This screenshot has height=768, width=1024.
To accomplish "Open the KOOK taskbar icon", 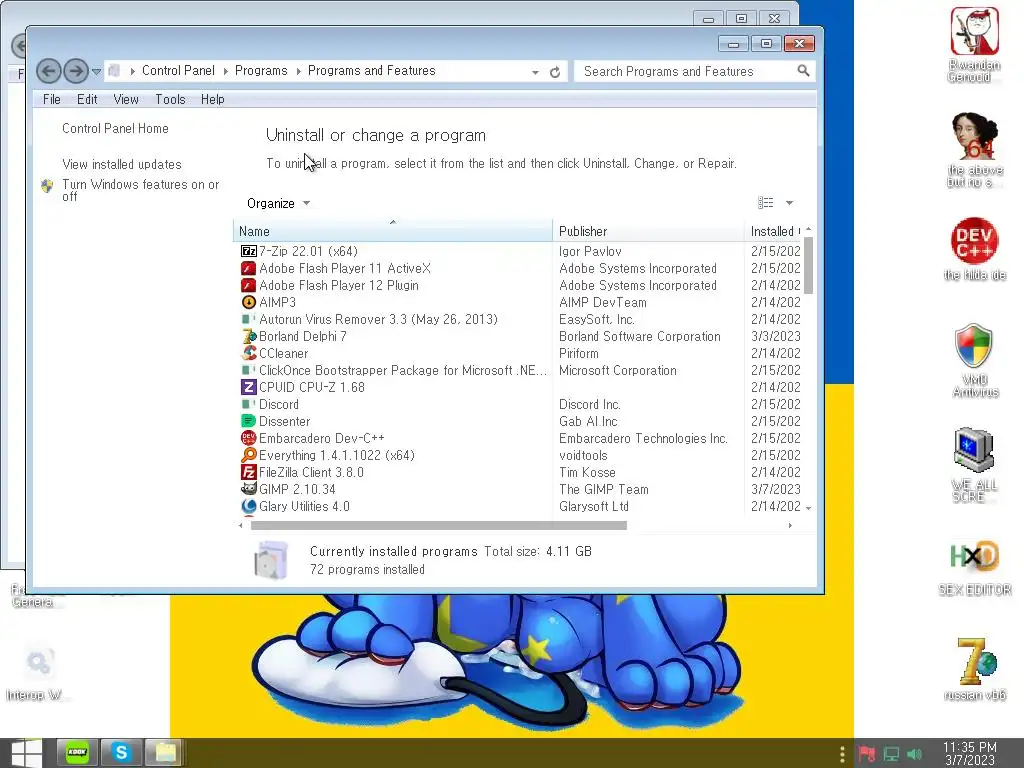I will point(78,753).
